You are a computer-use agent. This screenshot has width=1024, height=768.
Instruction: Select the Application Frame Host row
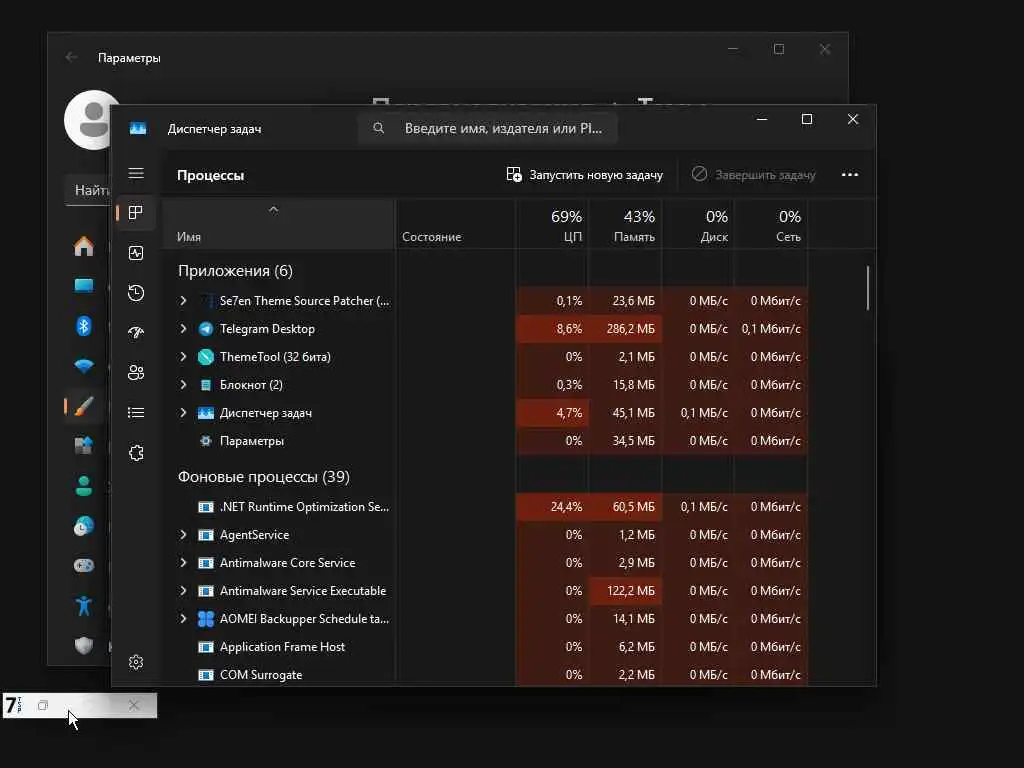click(485, 647)
